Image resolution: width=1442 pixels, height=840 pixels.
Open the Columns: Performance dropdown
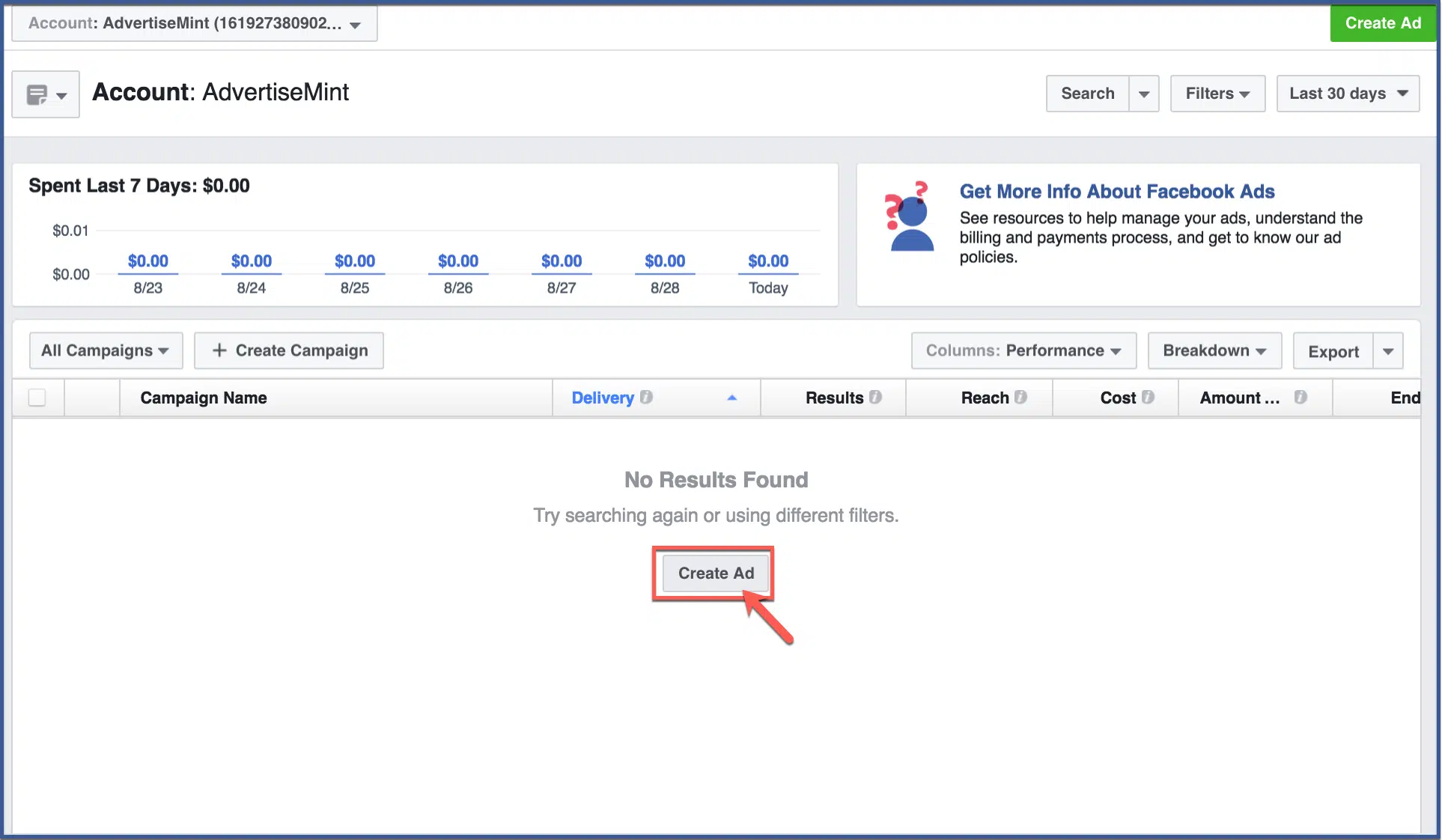1023,350
